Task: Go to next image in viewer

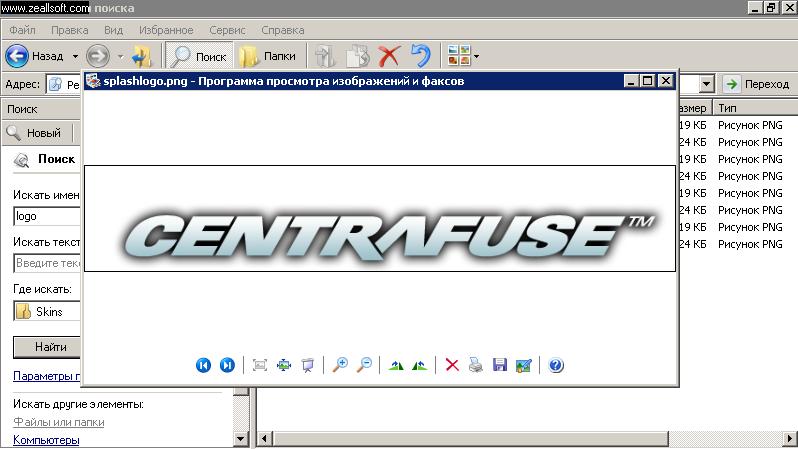Action: [x=227, y=365]
